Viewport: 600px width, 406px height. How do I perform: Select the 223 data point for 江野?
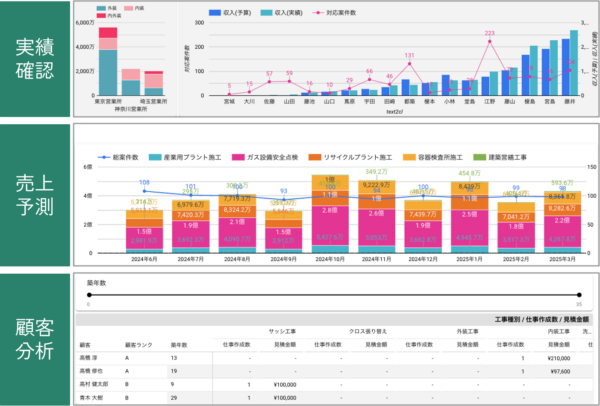tap(489, 40)
